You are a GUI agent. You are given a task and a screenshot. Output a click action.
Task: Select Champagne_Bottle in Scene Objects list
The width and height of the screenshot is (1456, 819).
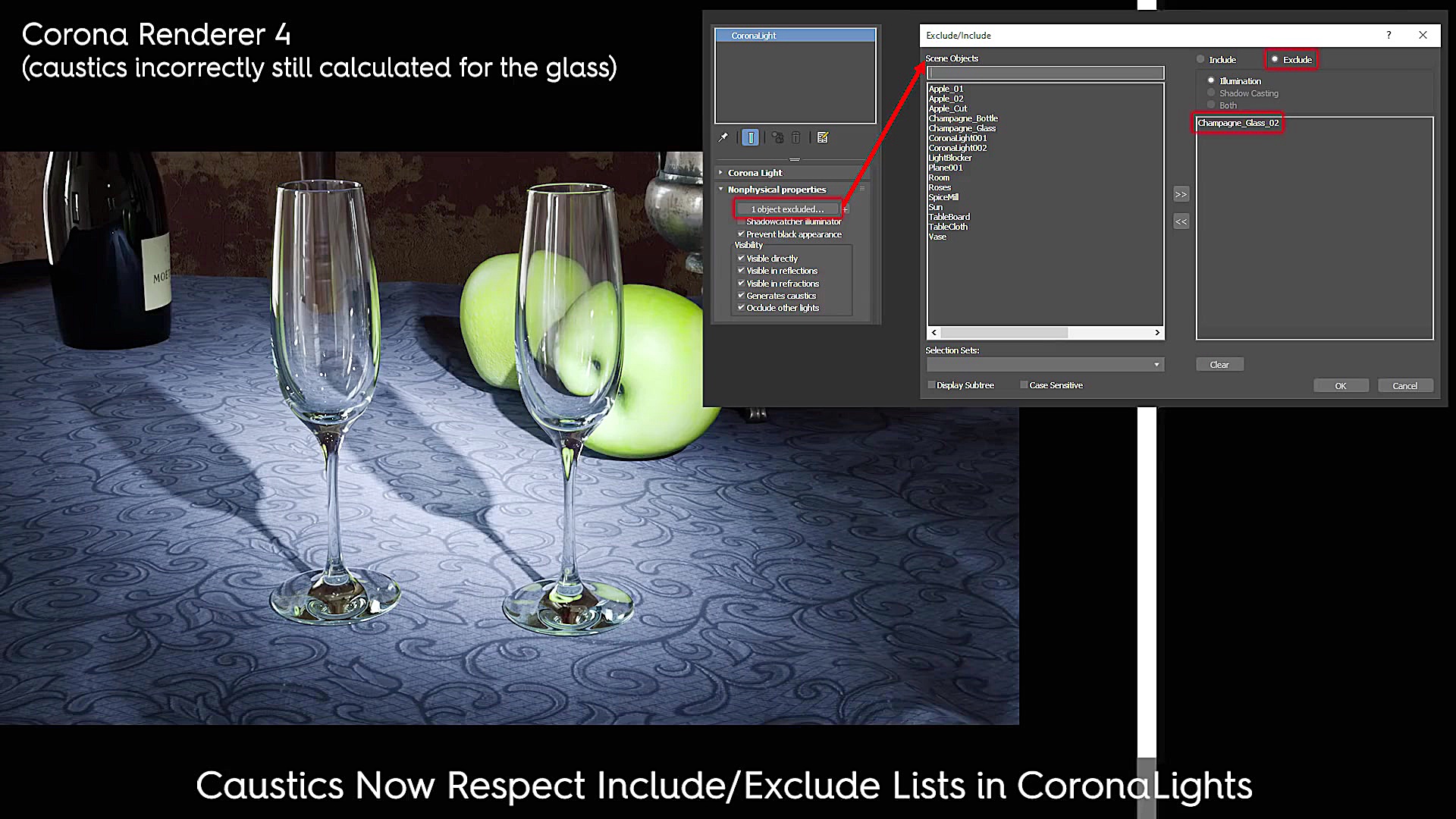[x=963, y=118]
